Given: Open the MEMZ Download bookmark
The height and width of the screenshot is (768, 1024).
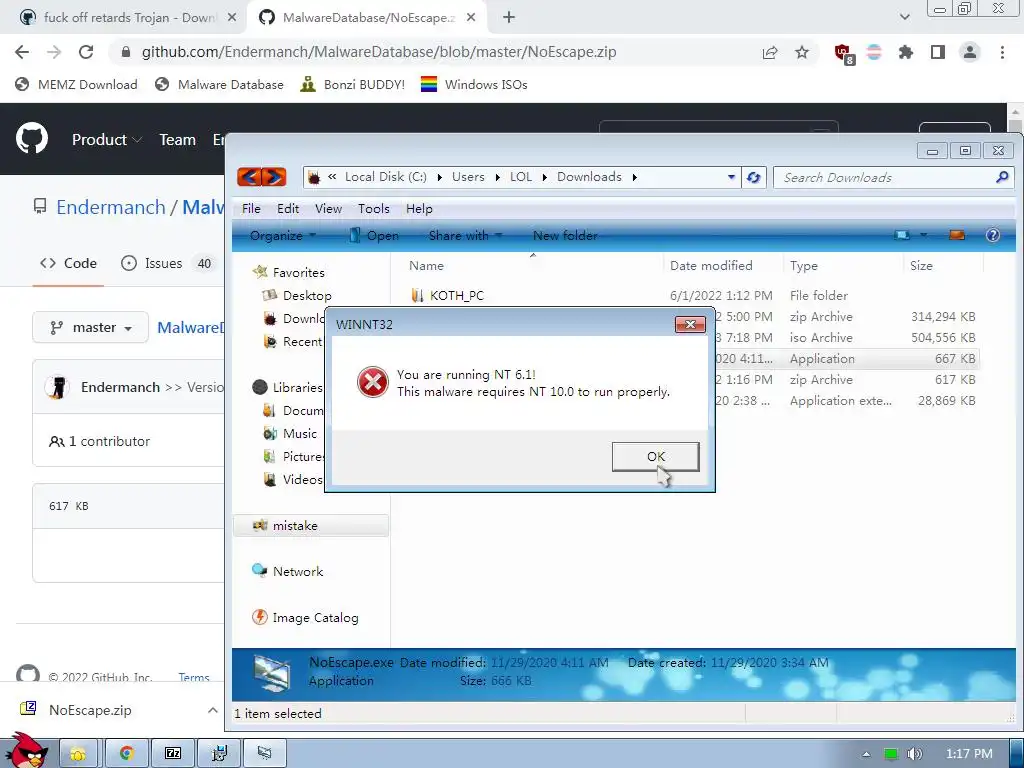Looking at the screenshot, I should tap(76, 84).
